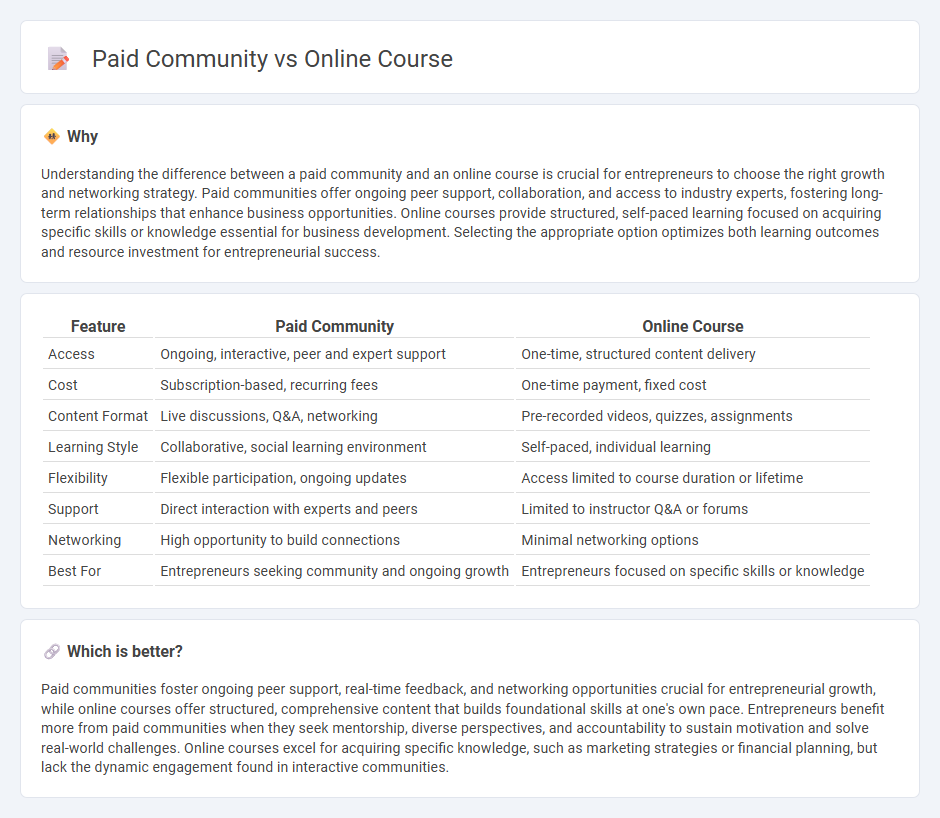Click cell Live discussions, Q&A, networking

coord(335,416)
